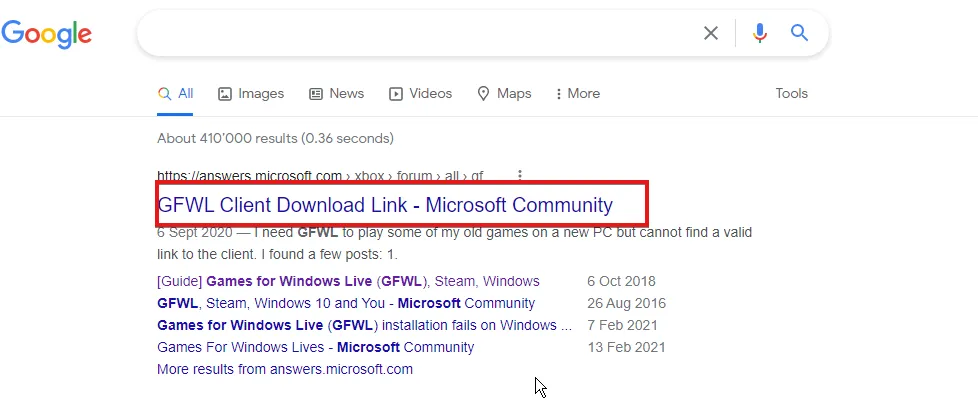This screenshot has height=419, width=978.
Task: Clear the search box with X icon
Action: pos(710,33)
